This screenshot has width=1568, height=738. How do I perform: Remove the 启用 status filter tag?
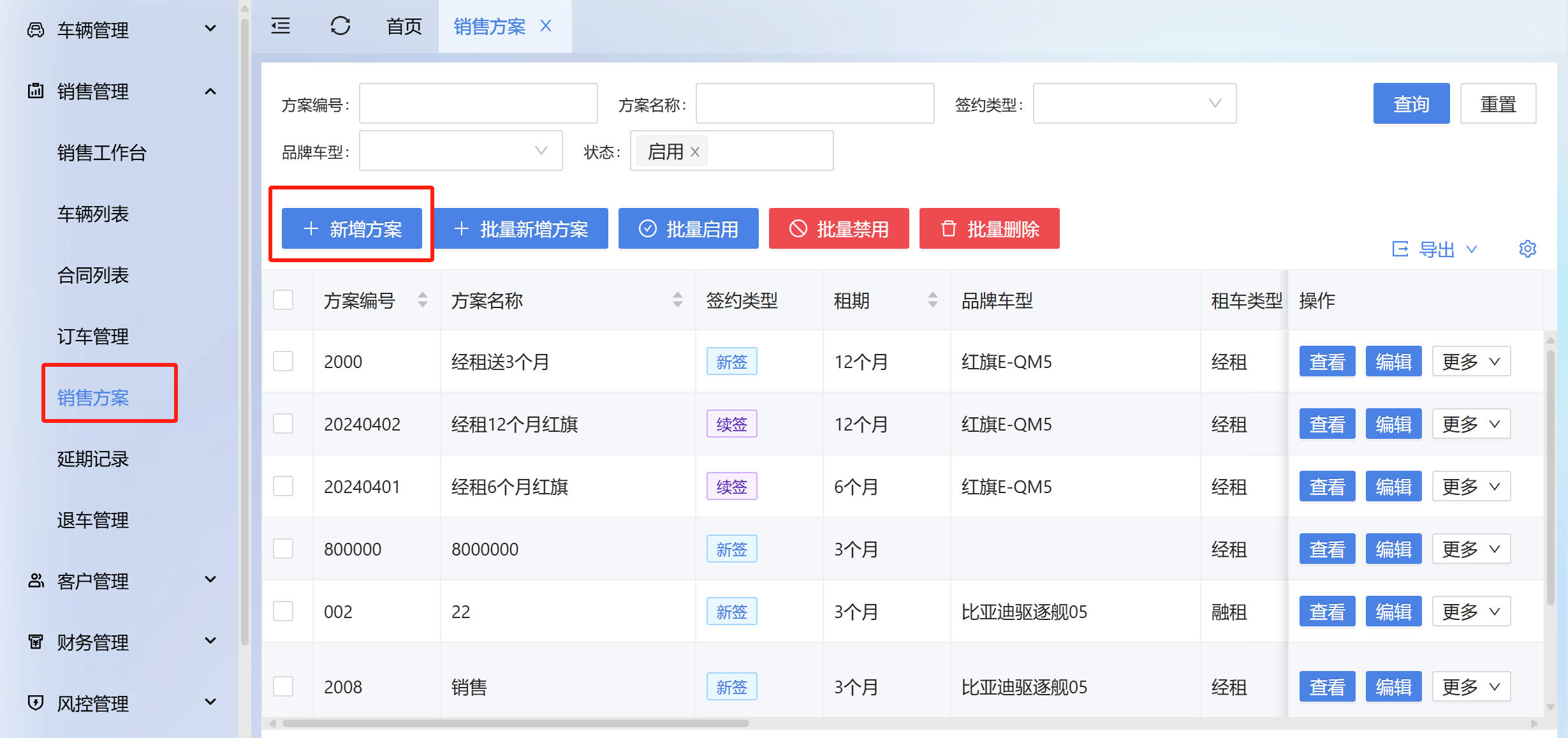tap(695, 152)
